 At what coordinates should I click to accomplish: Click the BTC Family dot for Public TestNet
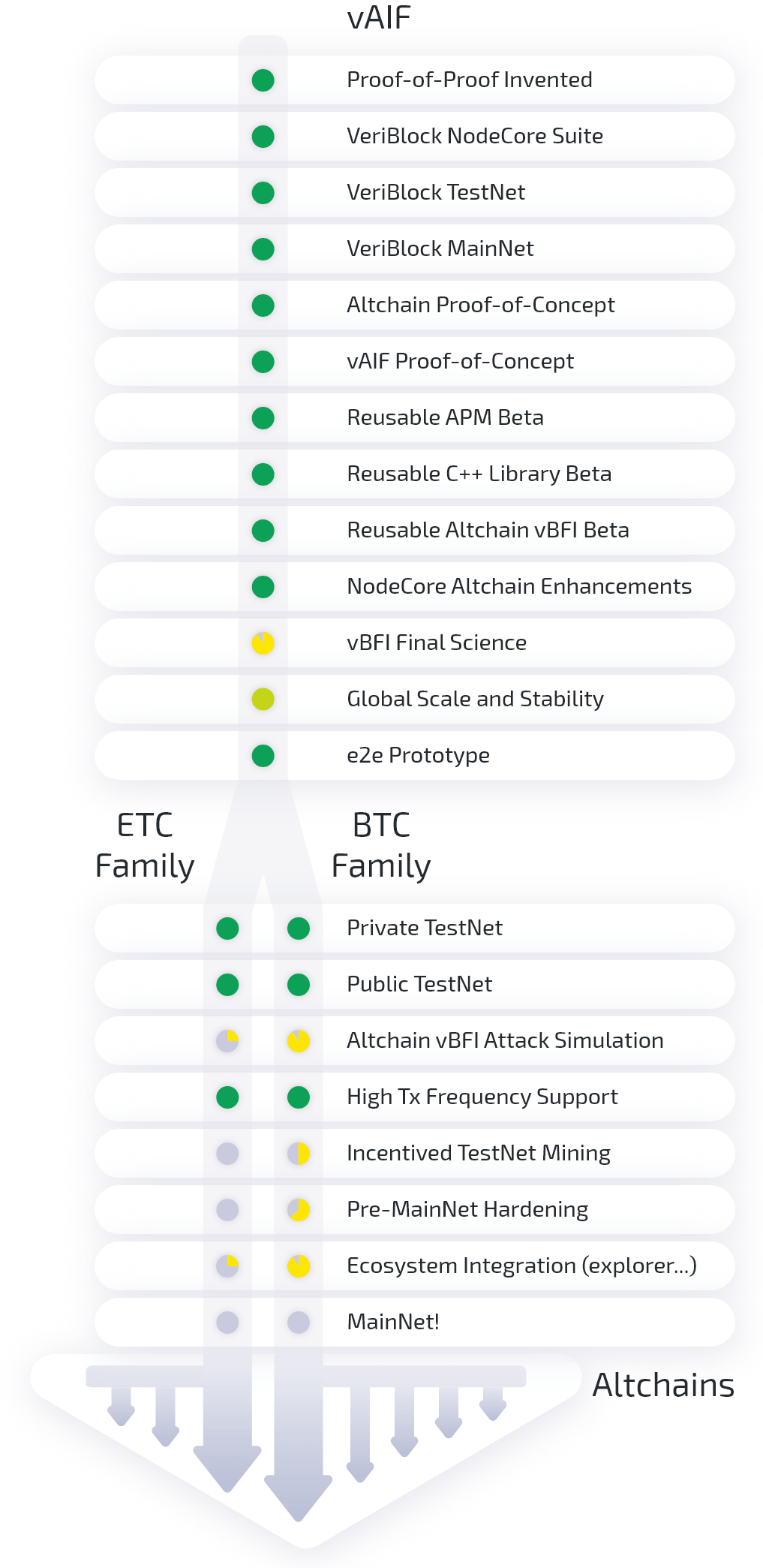[x=299, y=985]
